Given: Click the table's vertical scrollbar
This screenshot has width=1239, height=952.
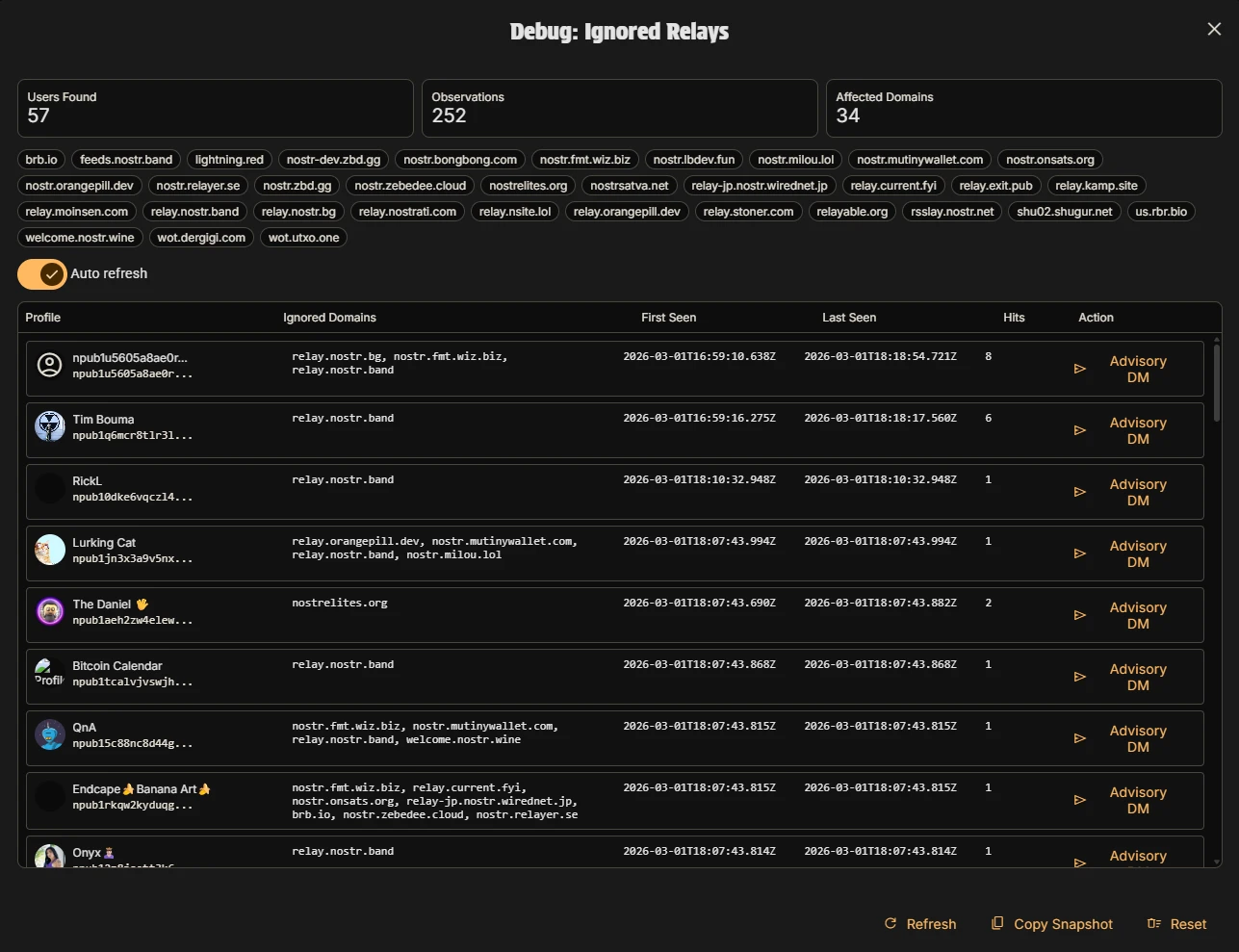Looking at the screenshot, I should pyautogui.click(x=1217, y=385).
